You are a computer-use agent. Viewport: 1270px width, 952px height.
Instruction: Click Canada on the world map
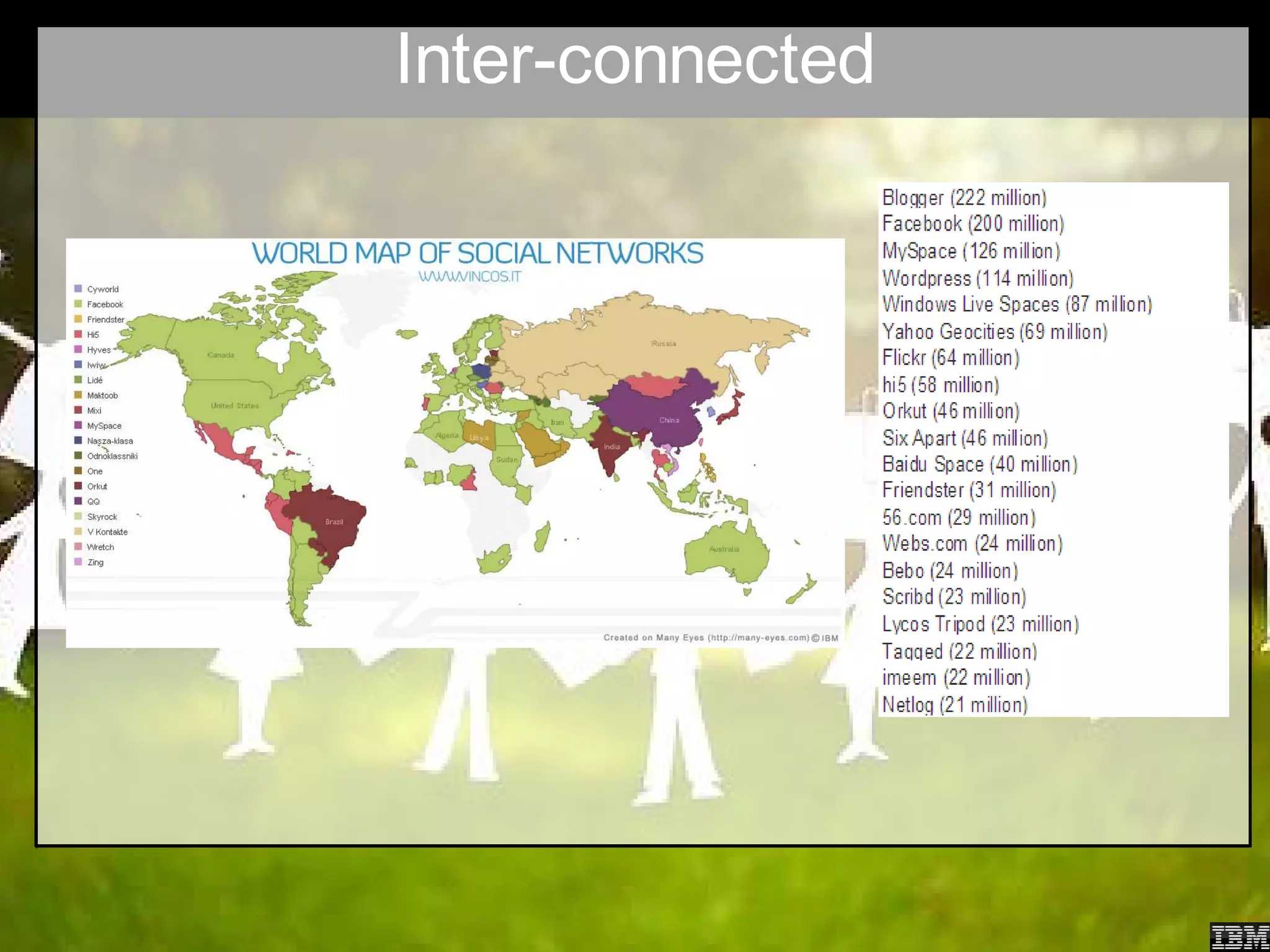[x=220, y=355]
